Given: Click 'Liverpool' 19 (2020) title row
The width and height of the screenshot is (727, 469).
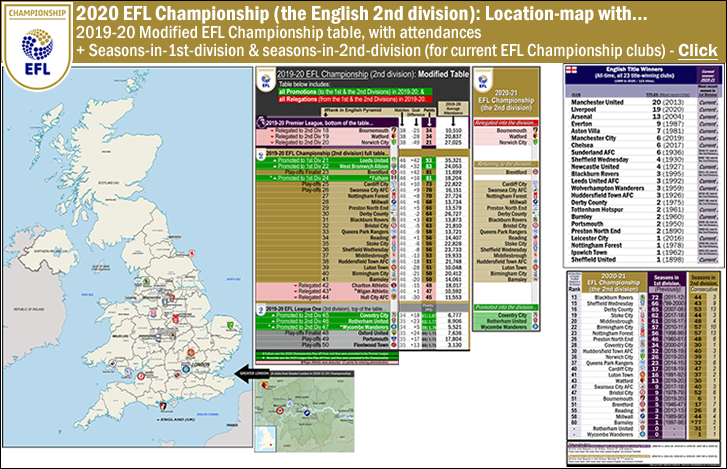Looking at the screenshot, I should 642,109.
